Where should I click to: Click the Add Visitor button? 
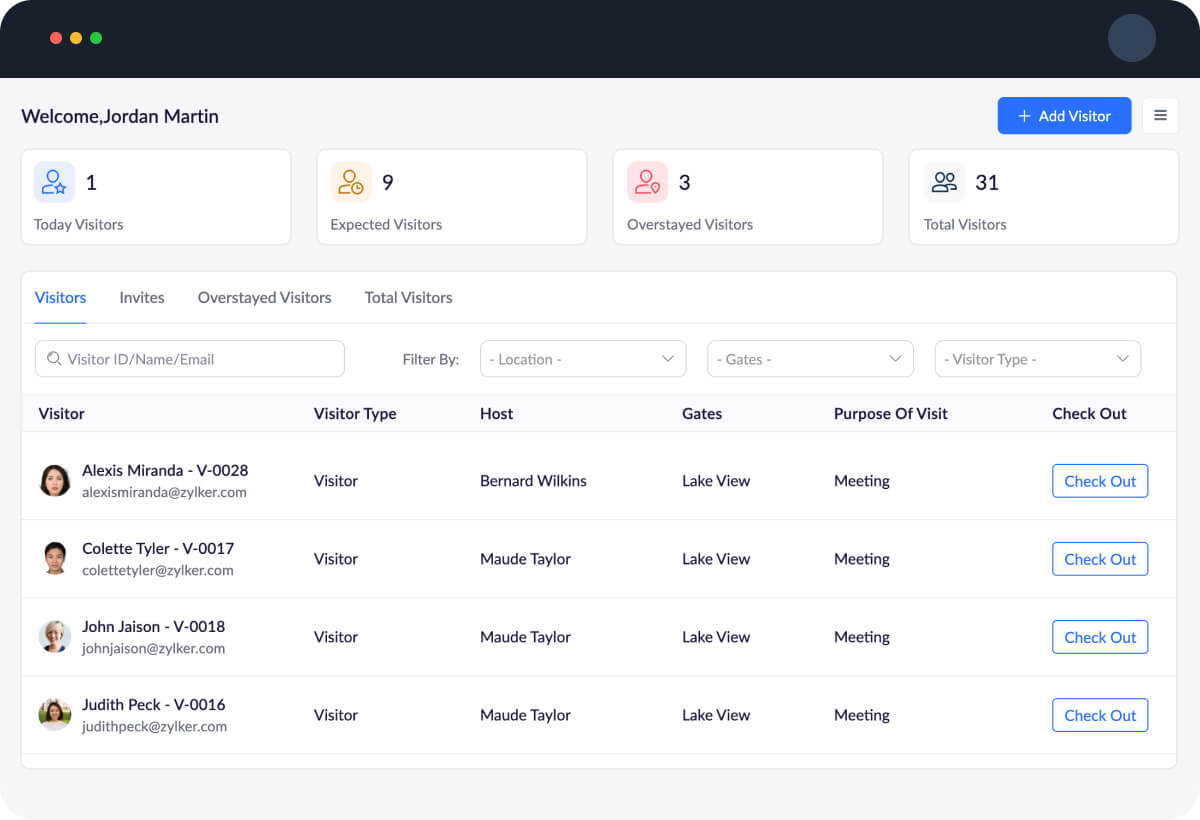pyautogui.click(x=1064, y=116)
